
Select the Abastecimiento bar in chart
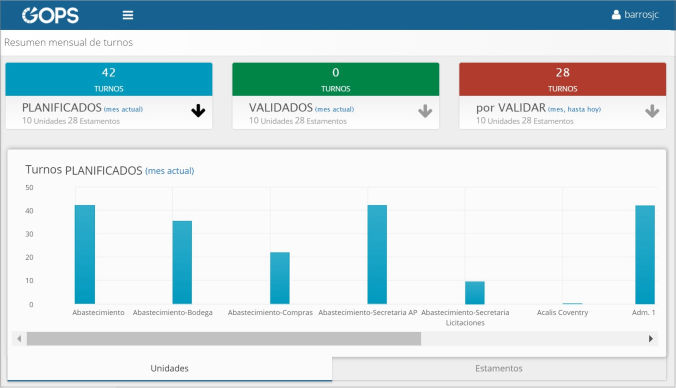pyautogui.click(x=85, y=254)
